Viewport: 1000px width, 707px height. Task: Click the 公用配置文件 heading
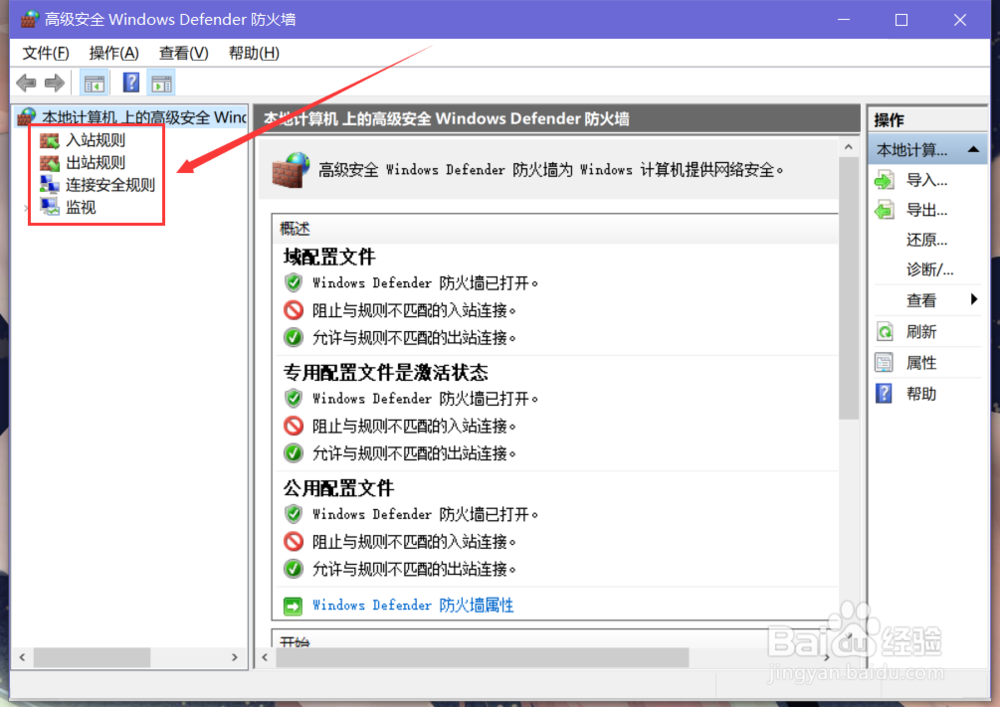coord(339,488)
